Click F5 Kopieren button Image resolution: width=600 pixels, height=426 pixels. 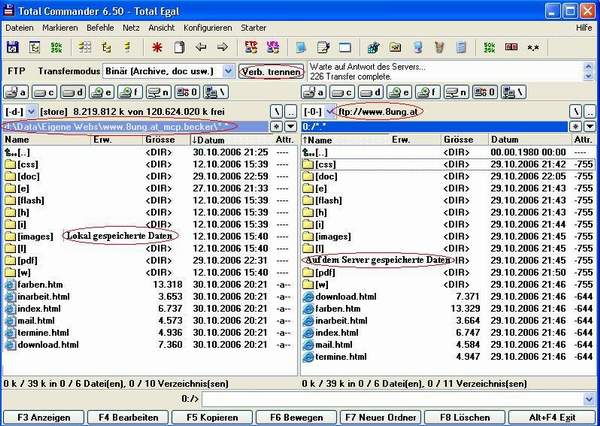pyautogui.click(x=212, y=418)
